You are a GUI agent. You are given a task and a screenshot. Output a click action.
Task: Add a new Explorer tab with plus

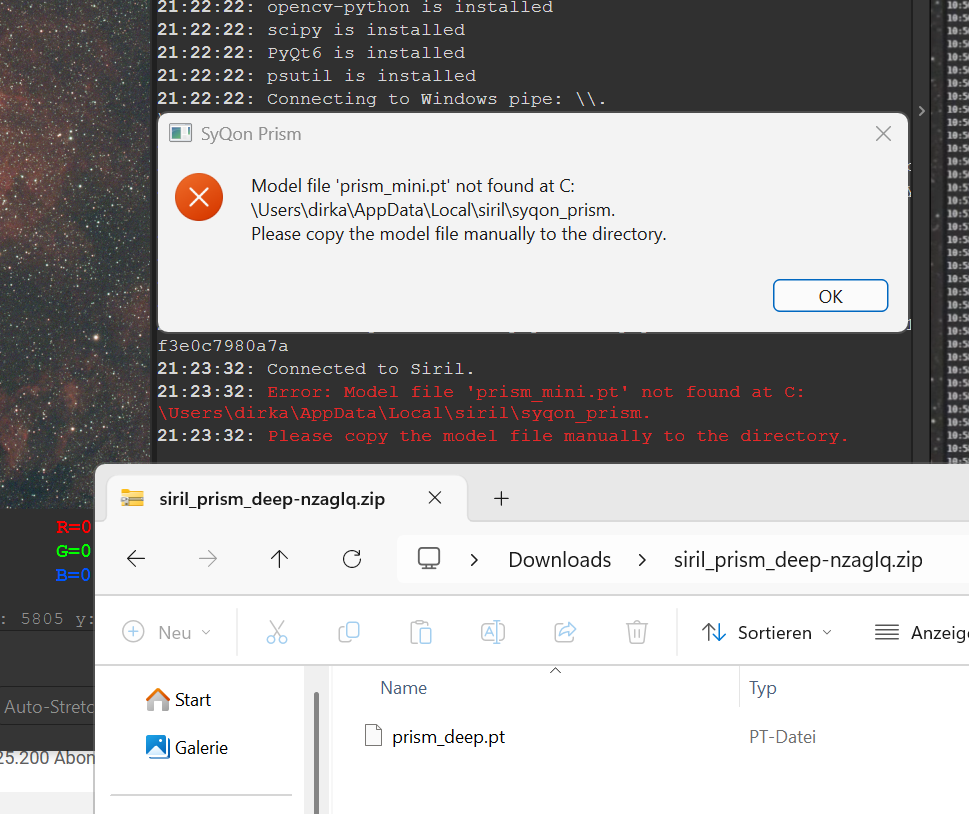click(x=501, y=498)
